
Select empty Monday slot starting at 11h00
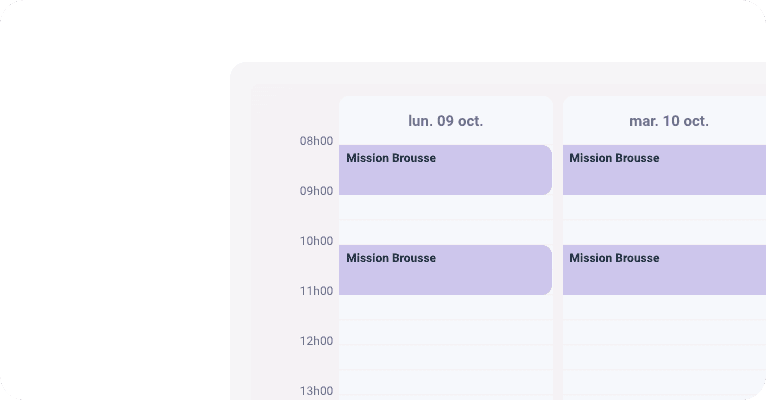446,308
